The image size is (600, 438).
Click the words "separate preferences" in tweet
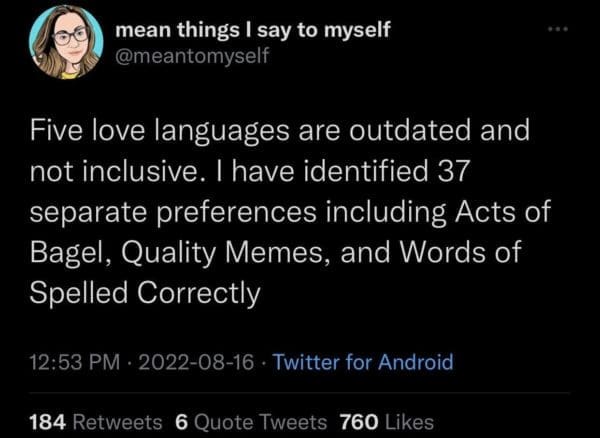click(188, 212)
